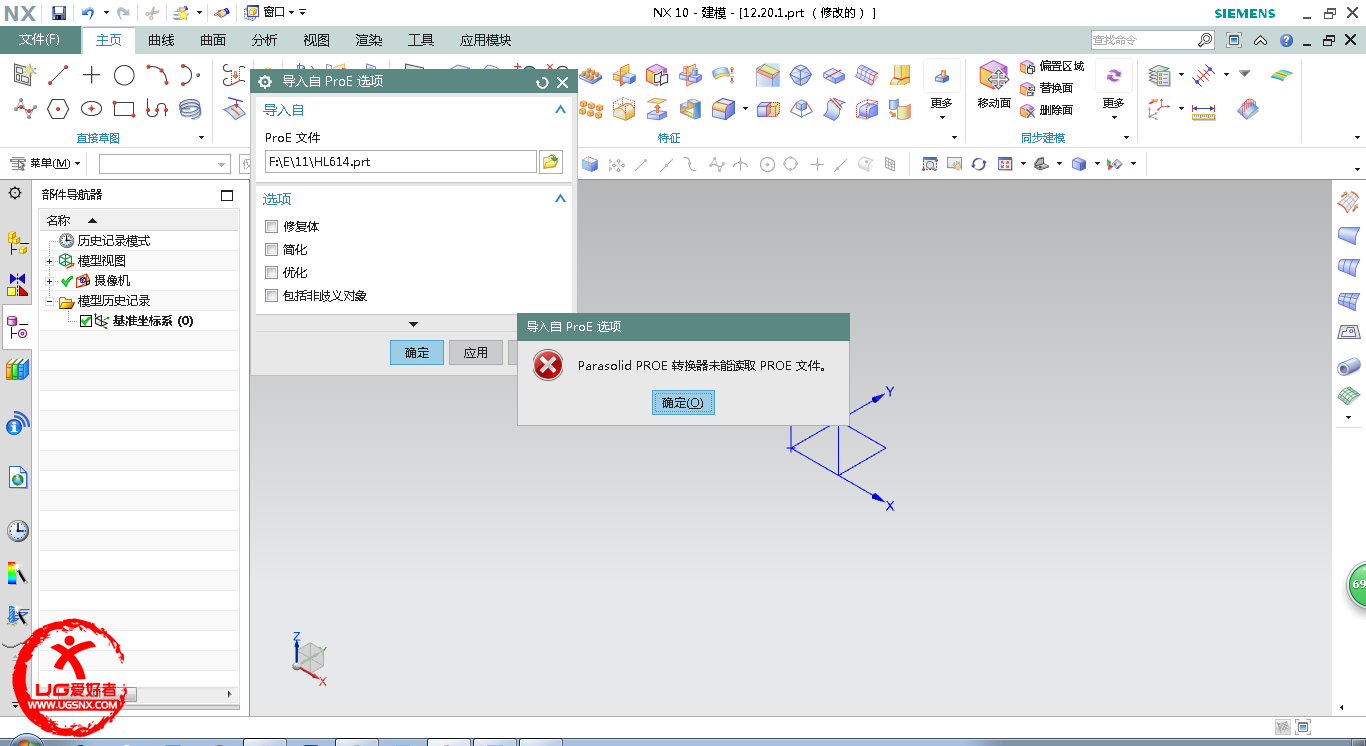Viewport: 1366px width, 746px height.
Task: Click the Reset icon in import dialog header
Action: pos(542,82)
